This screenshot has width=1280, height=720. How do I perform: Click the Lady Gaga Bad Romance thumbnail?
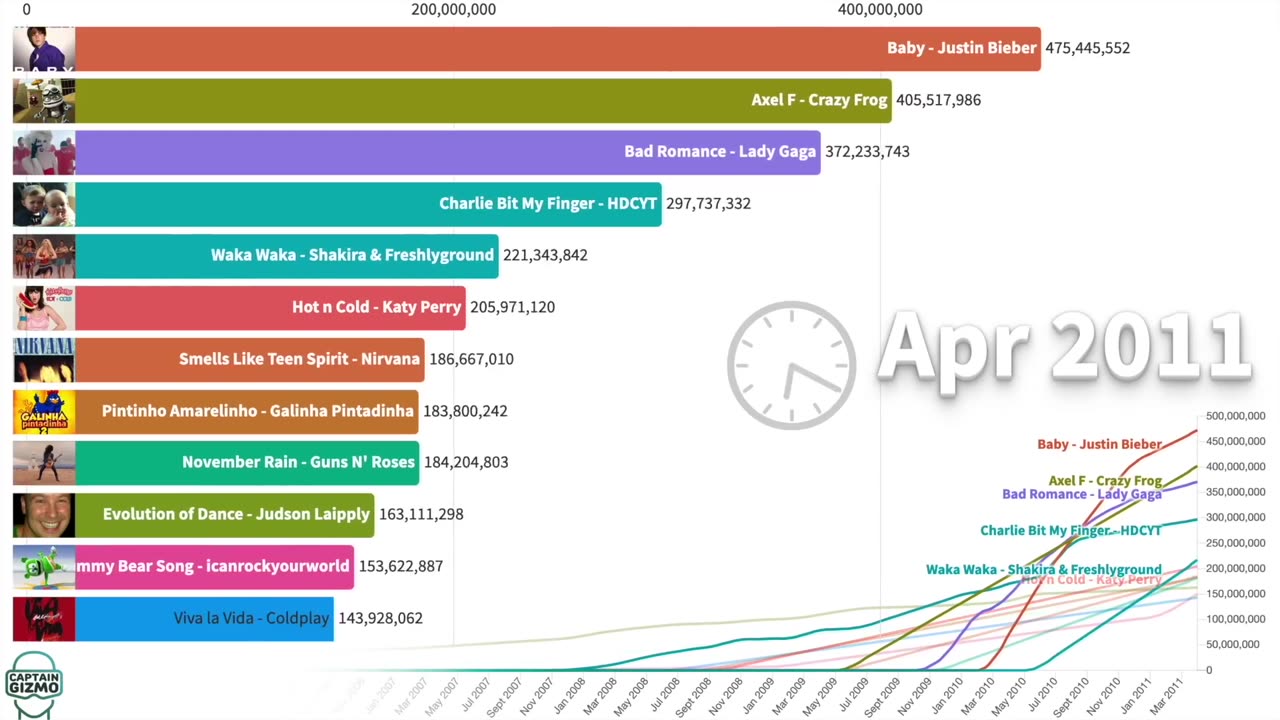(x=44, y=152)
